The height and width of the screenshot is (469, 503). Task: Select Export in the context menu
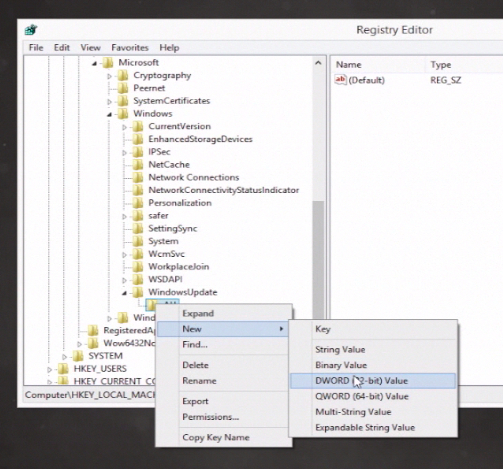pos(224,401)
